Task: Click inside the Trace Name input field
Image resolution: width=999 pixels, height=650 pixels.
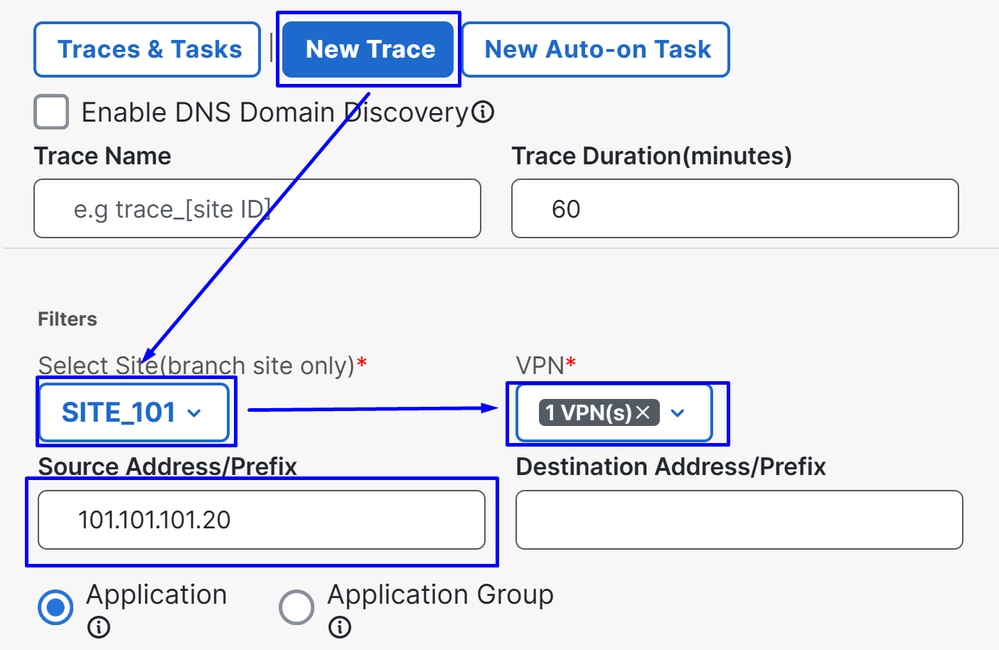Action: (x=255, y=208)
